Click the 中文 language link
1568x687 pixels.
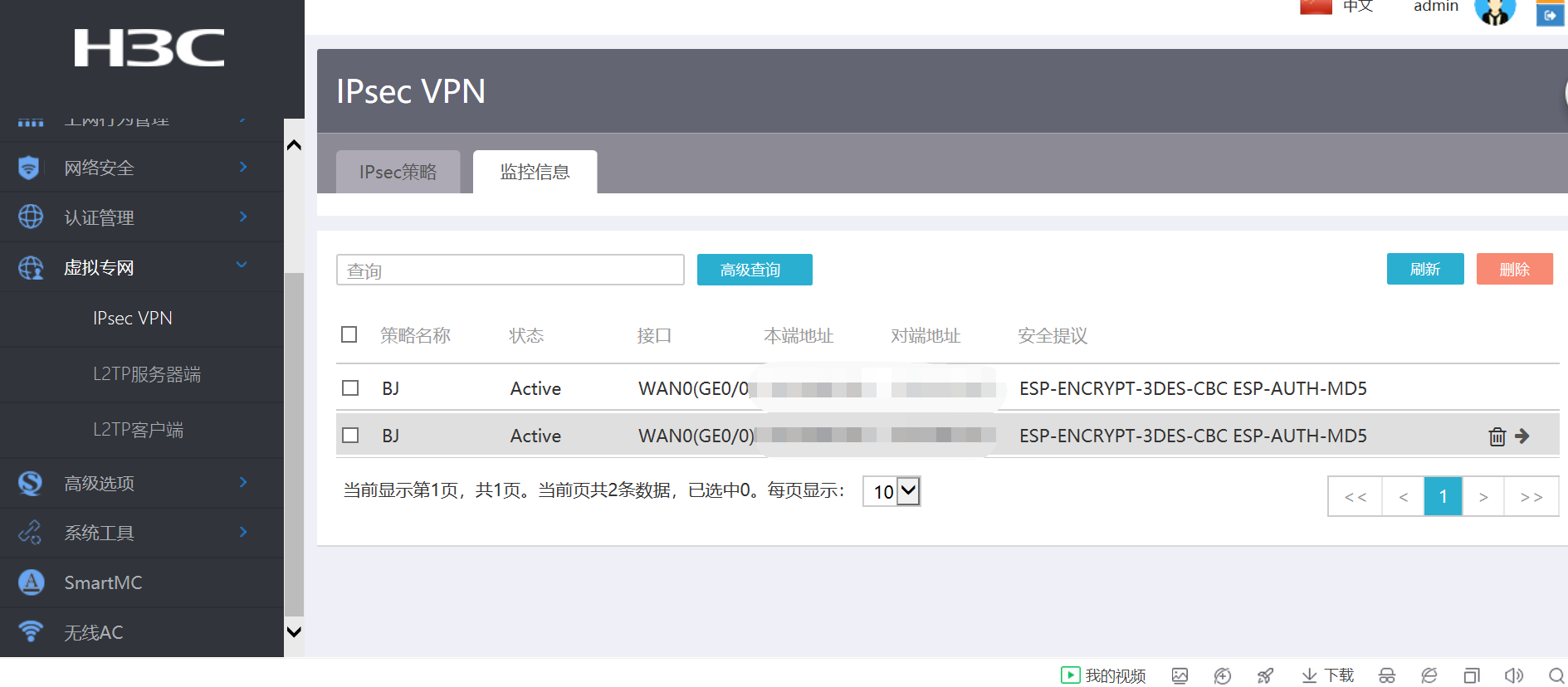(1359, 7)
